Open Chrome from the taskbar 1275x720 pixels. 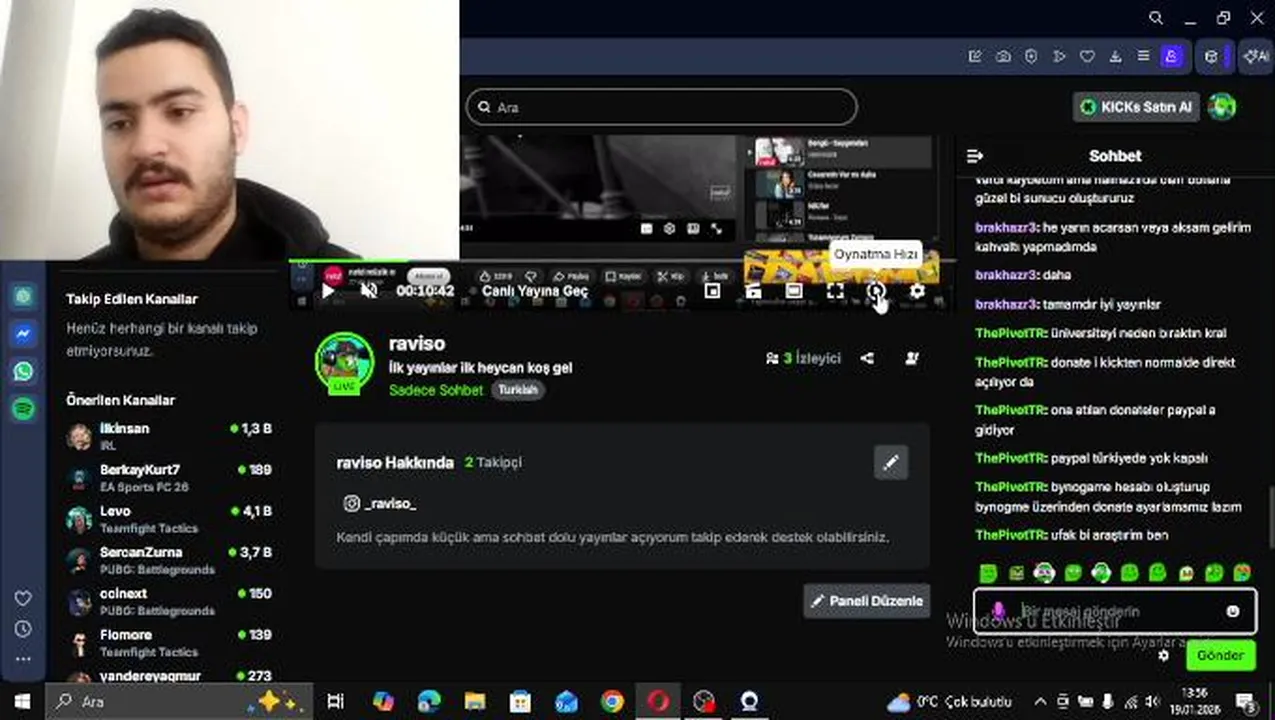pos(612,701)
